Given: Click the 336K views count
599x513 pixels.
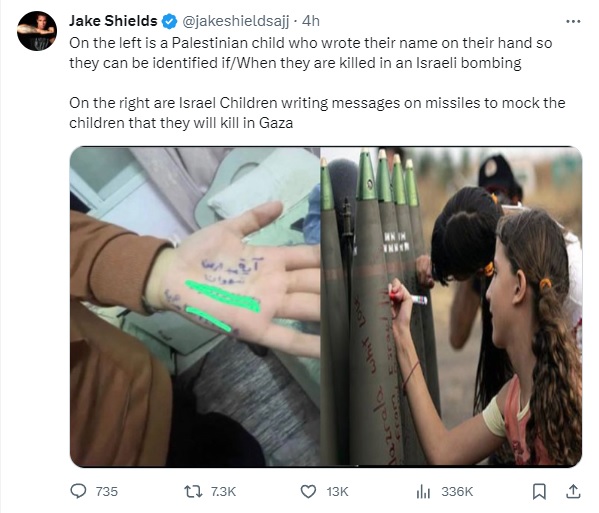Looking at the screenshot, I should pyautogui.click(x=457, y=491).
